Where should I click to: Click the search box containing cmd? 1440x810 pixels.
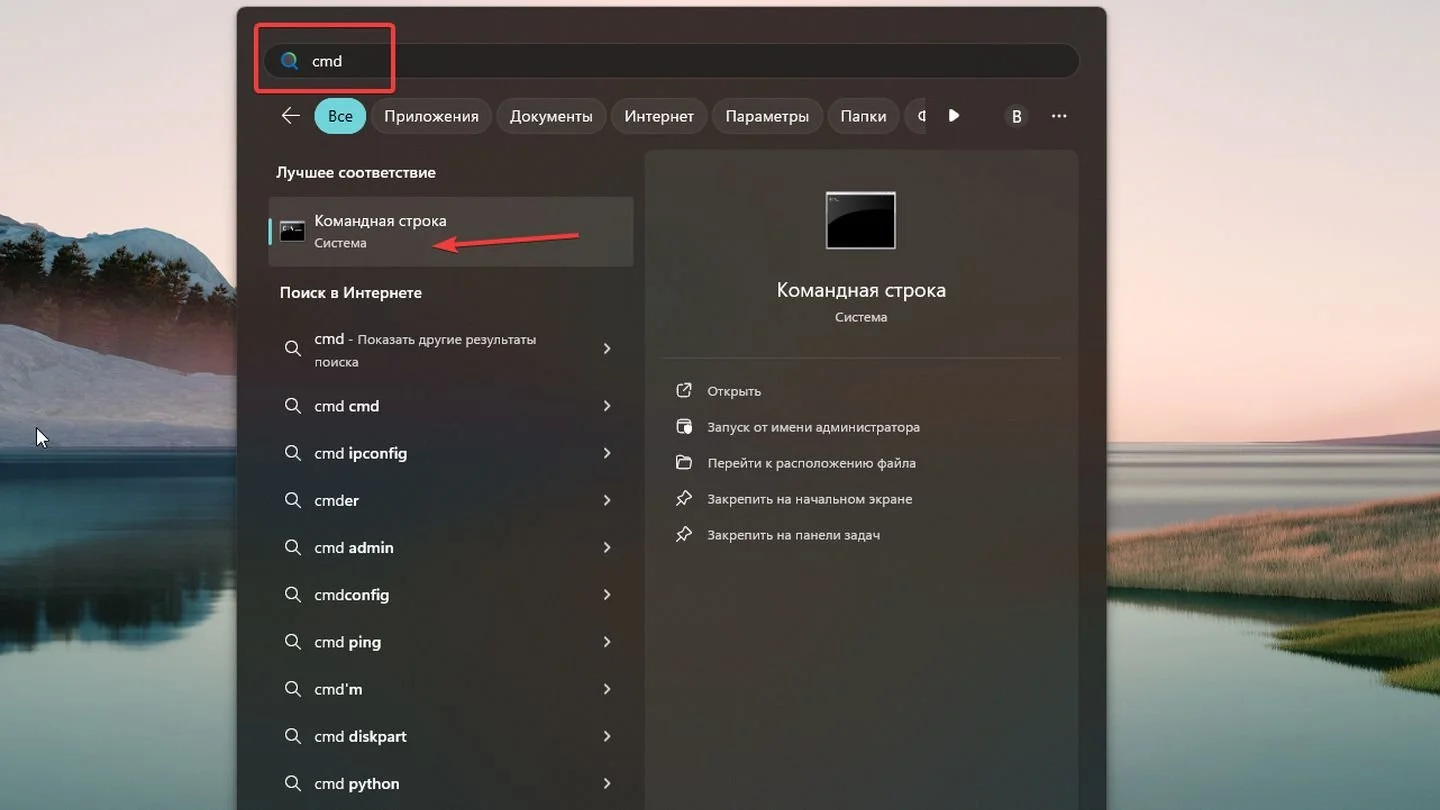pyautogui.click(x=671, y=61)
